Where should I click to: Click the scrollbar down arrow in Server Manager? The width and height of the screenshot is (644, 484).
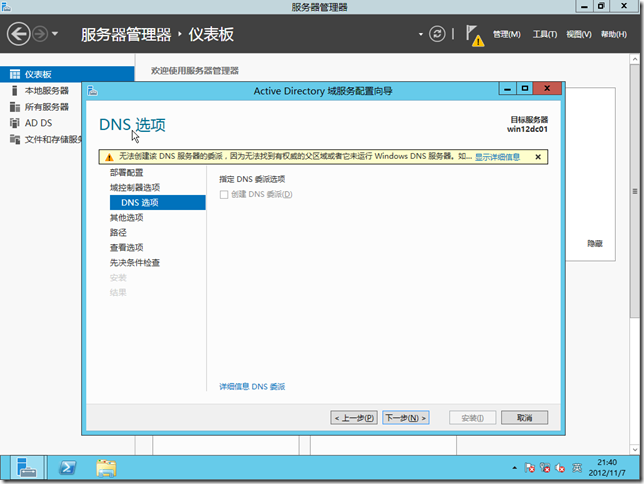point(635,450)
